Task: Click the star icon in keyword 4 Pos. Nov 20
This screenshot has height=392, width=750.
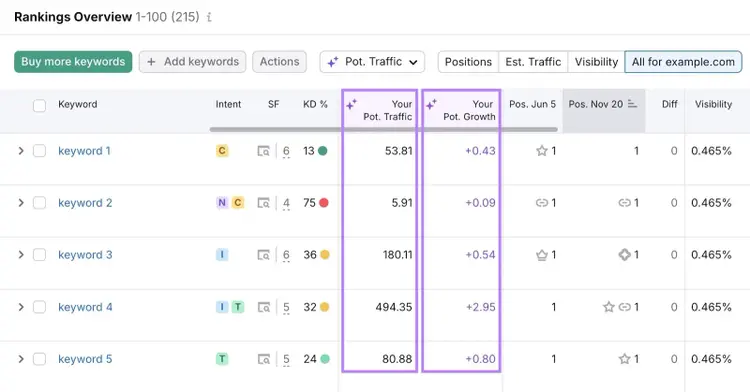Action: pyautogui.click(x=608, y=307)
